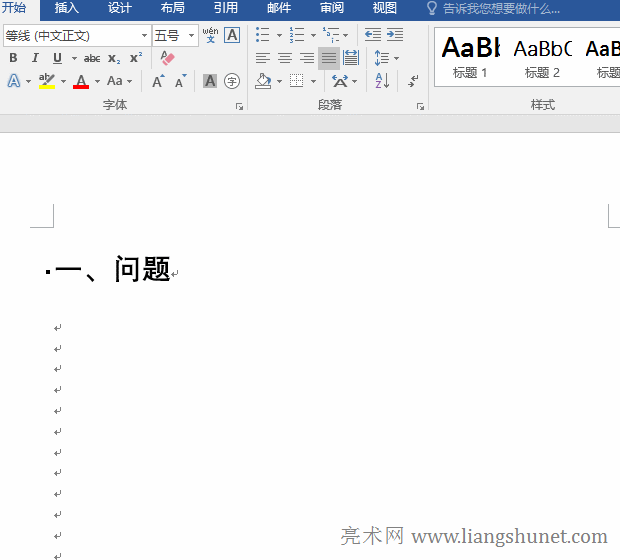Apply subscript formatting
This screenshot has height=560, width=620.
pos(114,58)
